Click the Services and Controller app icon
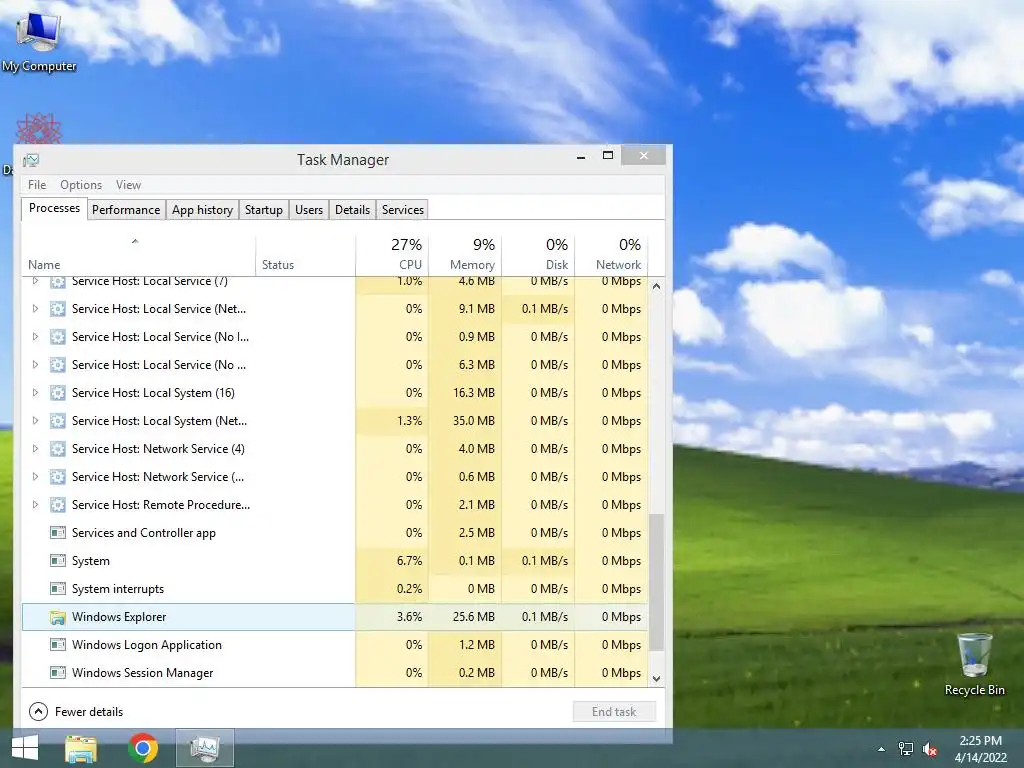The image size is (1024, 768). click(x=57, y=533)
